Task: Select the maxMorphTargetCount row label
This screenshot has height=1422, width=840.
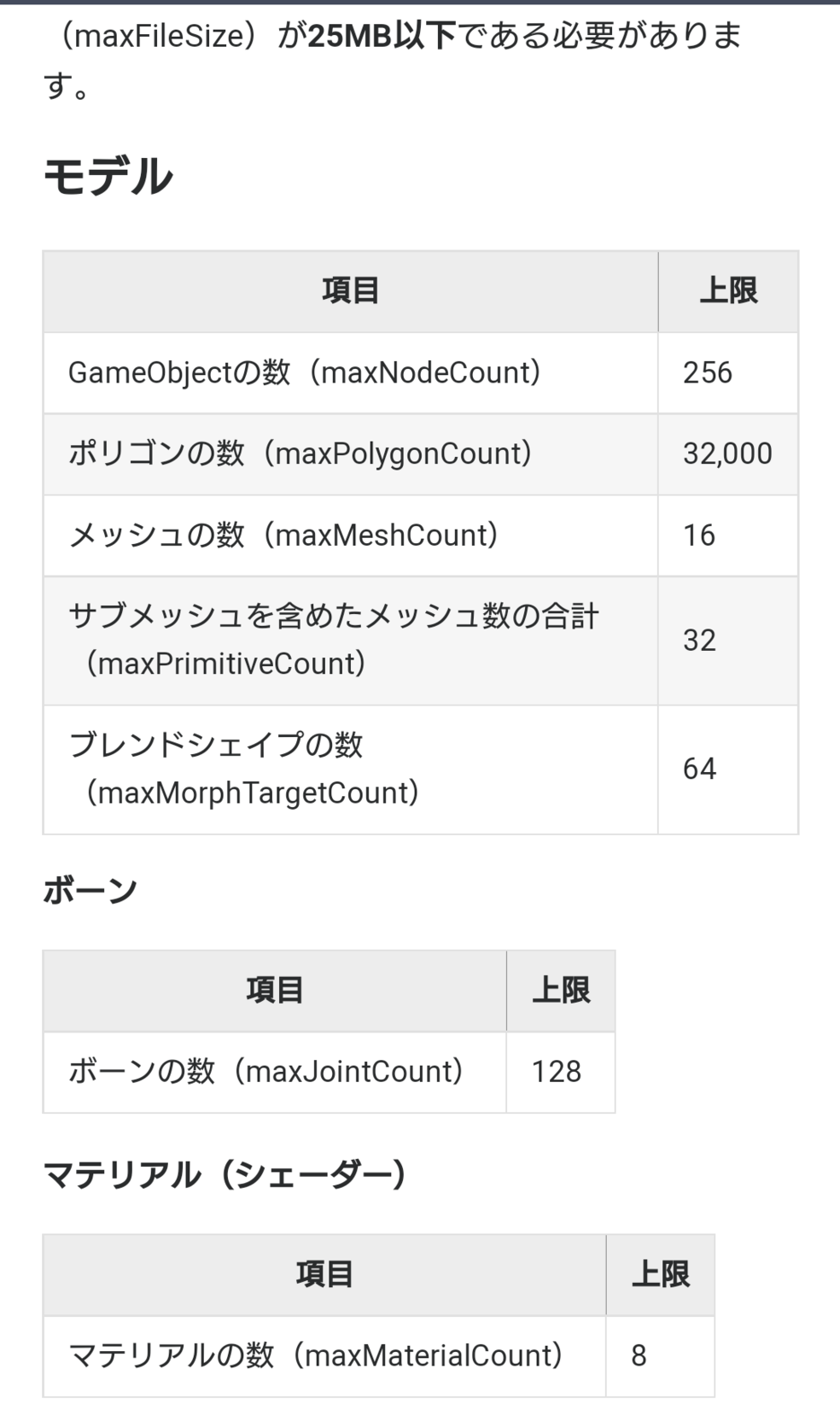Action: click(243, 769)
